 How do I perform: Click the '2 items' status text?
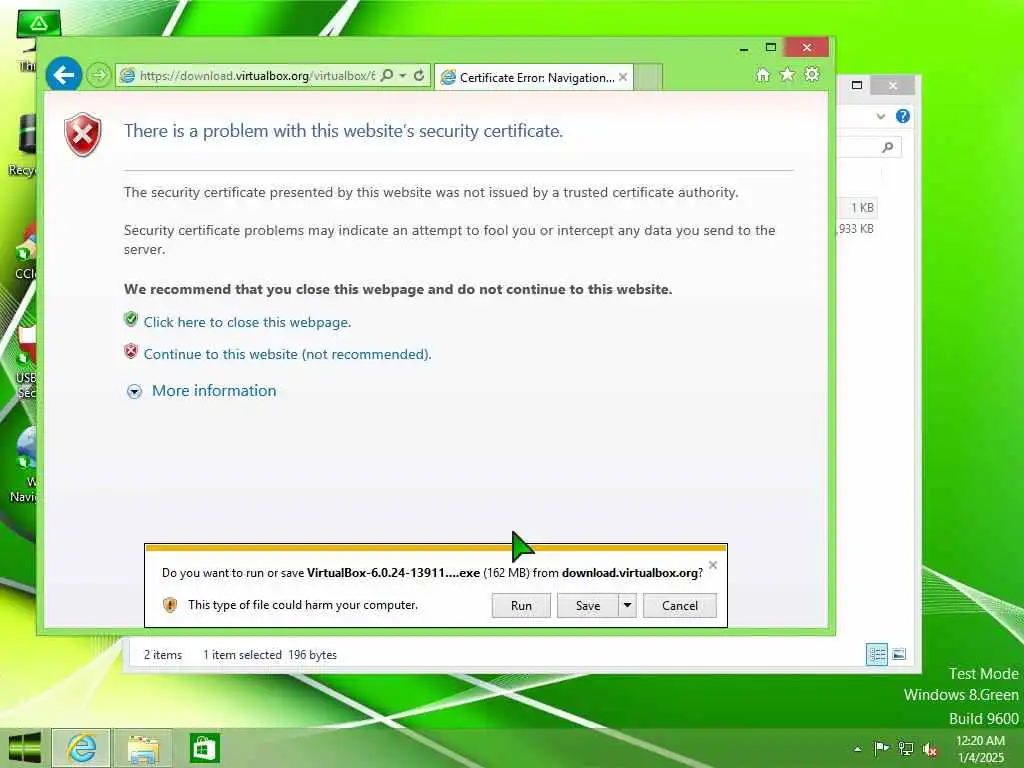click(x=163, y=655)
